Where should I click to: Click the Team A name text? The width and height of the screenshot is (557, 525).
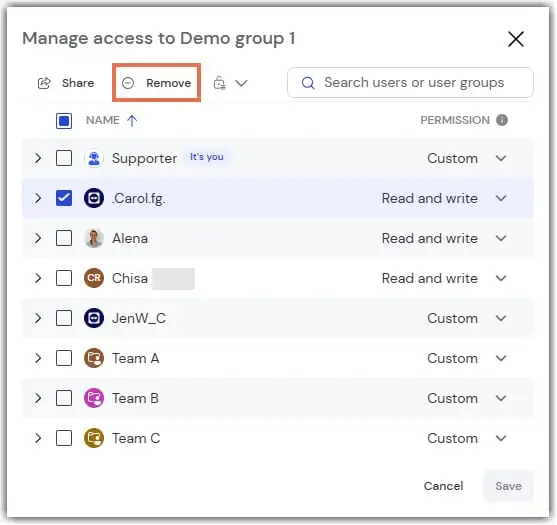(x=135, y=358)
